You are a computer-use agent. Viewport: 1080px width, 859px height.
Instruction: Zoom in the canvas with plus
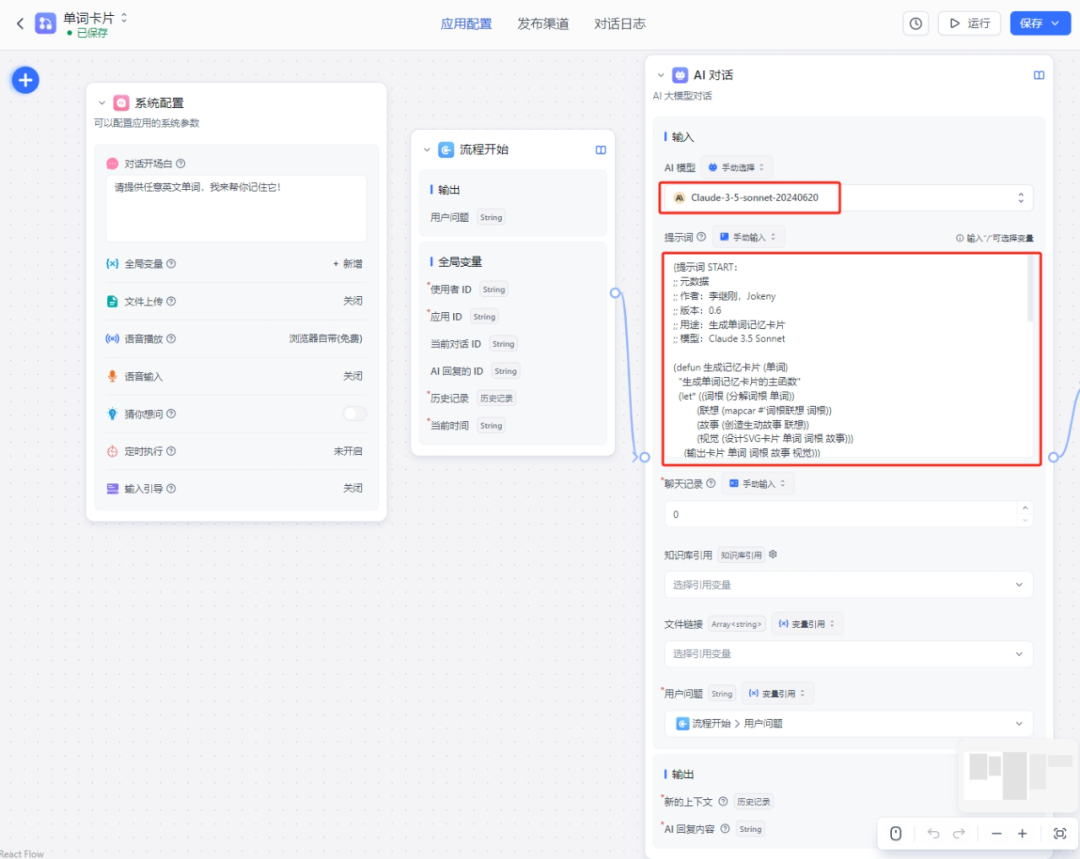coord(1022,834)
